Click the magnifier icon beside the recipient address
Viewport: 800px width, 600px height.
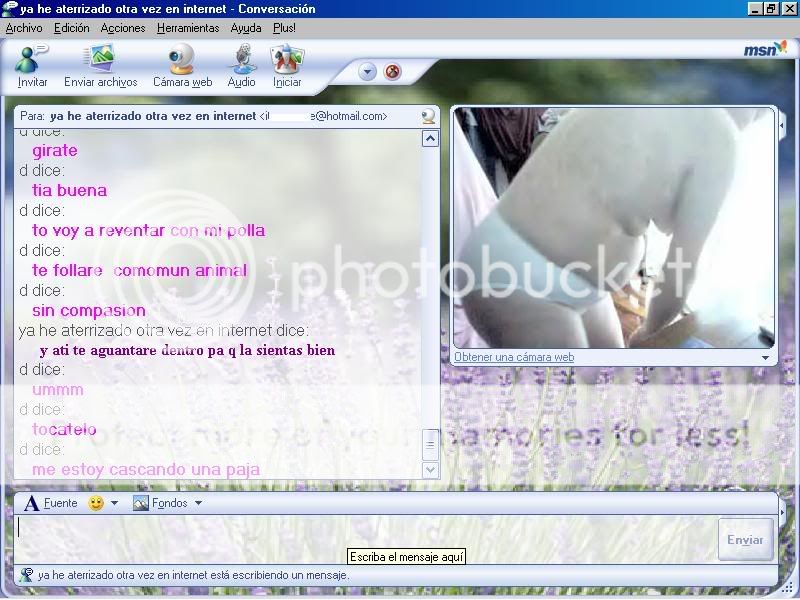point(428,116)
